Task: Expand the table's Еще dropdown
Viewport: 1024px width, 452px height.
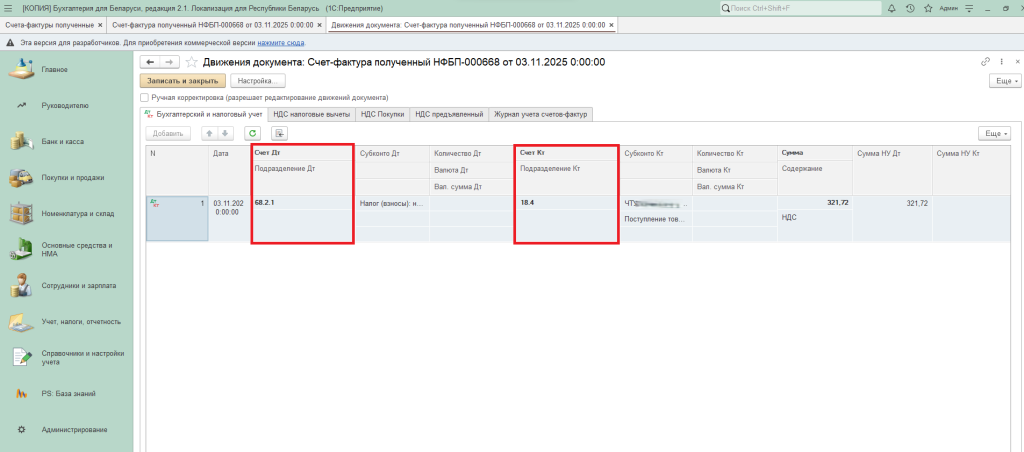Action: (993, 133)
